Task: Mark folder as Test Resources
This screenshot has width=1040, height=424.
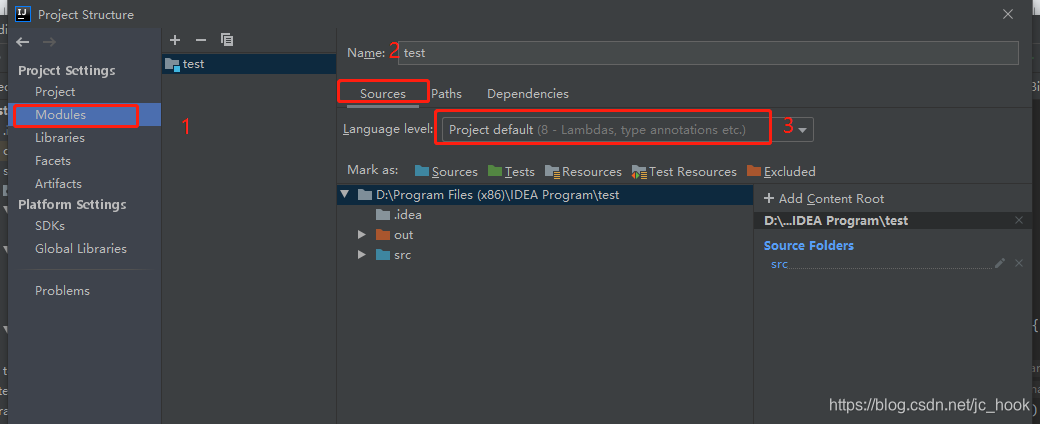Action: point(684,171)
